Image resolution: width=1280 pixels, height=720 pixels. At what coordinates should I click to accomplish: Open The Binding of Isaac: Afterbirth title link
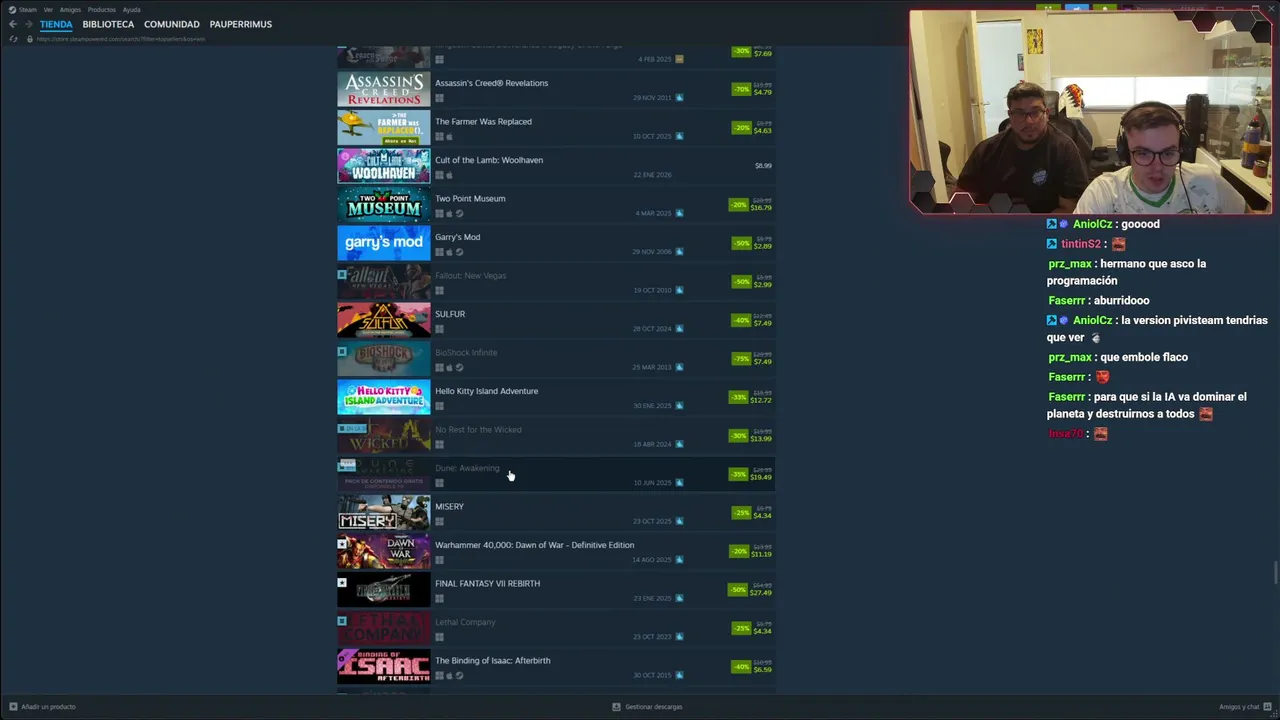point(492,660)
